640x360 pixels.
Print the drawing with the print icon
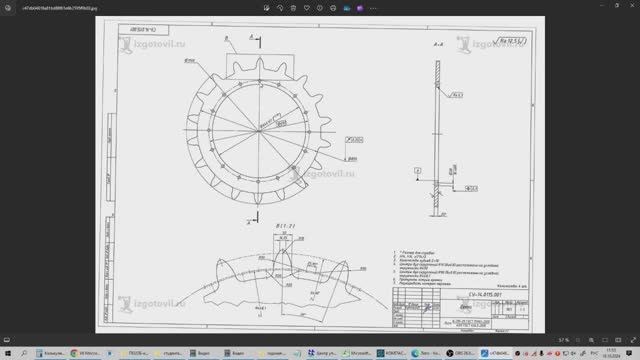point(333,8)
